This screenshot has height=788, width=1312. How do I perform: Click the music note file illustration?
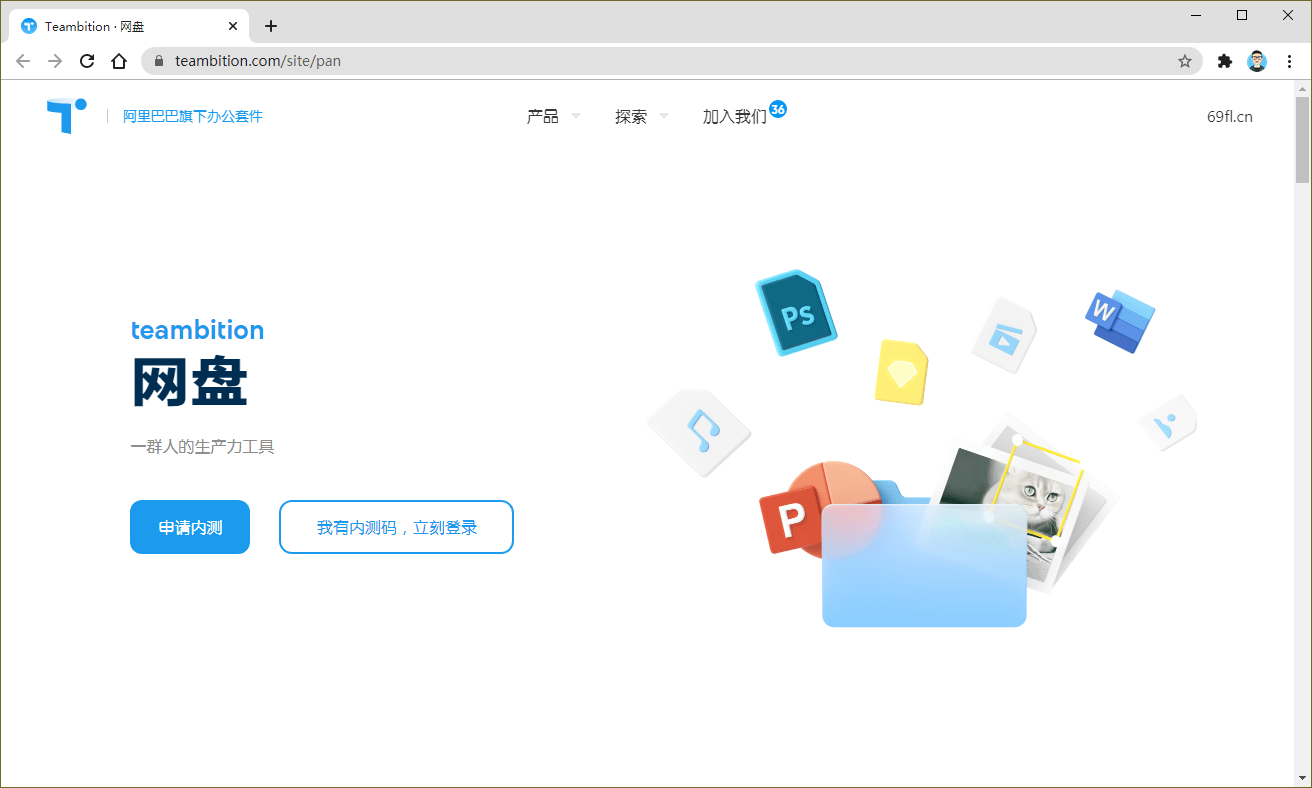701,432
